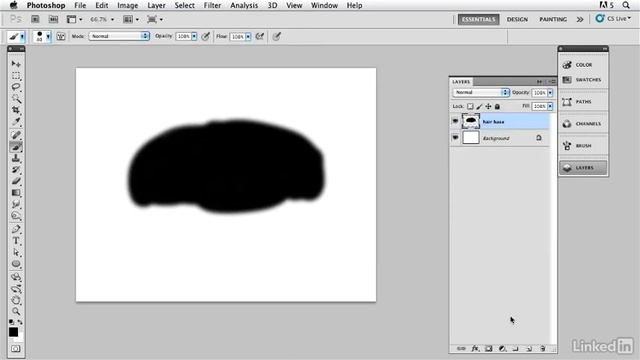This screenshot has height=360, width=640.
Task: Toggle the Brush panel button in options bar
Action: tap(61, 36)
